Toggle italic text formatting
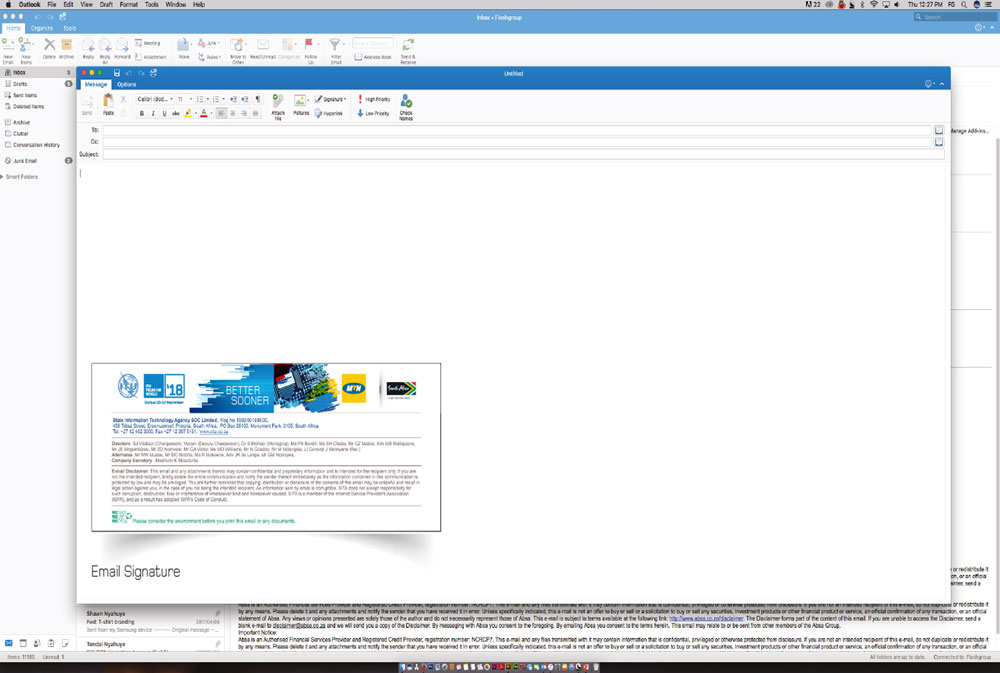The height and width of the screenshot is (673, 1000). [x=153, y=114]
